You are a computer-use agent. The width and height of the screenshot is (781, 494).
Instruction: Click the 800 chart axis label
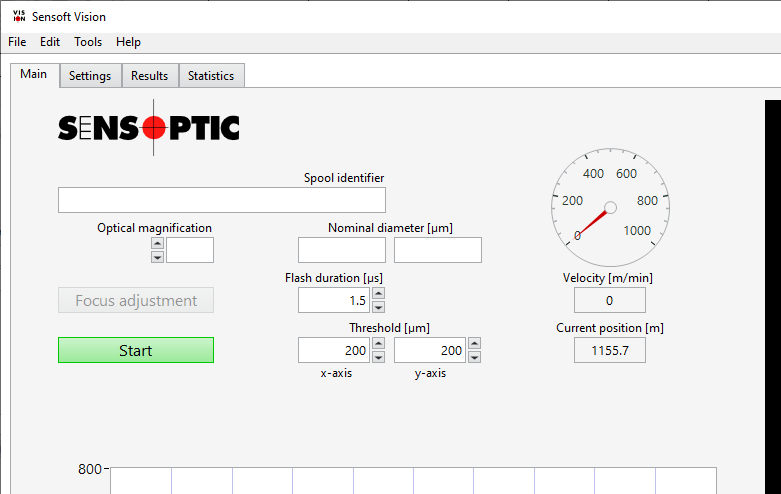[x=90, y=469]
